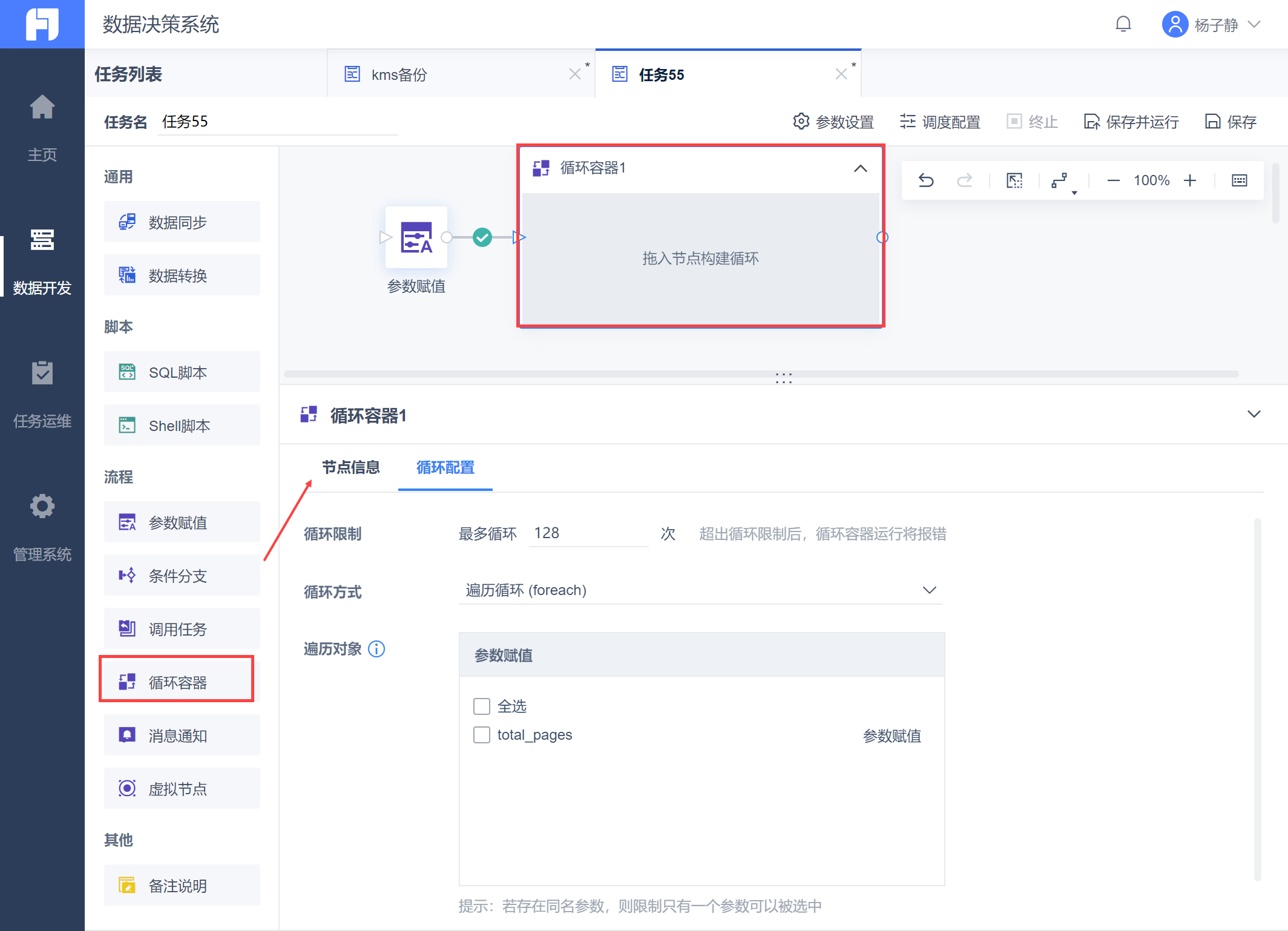The height and width of the screenshot is (931, 1288).
Task: Click the info icon beside 遍历对象
Action: tap(376, 649)
